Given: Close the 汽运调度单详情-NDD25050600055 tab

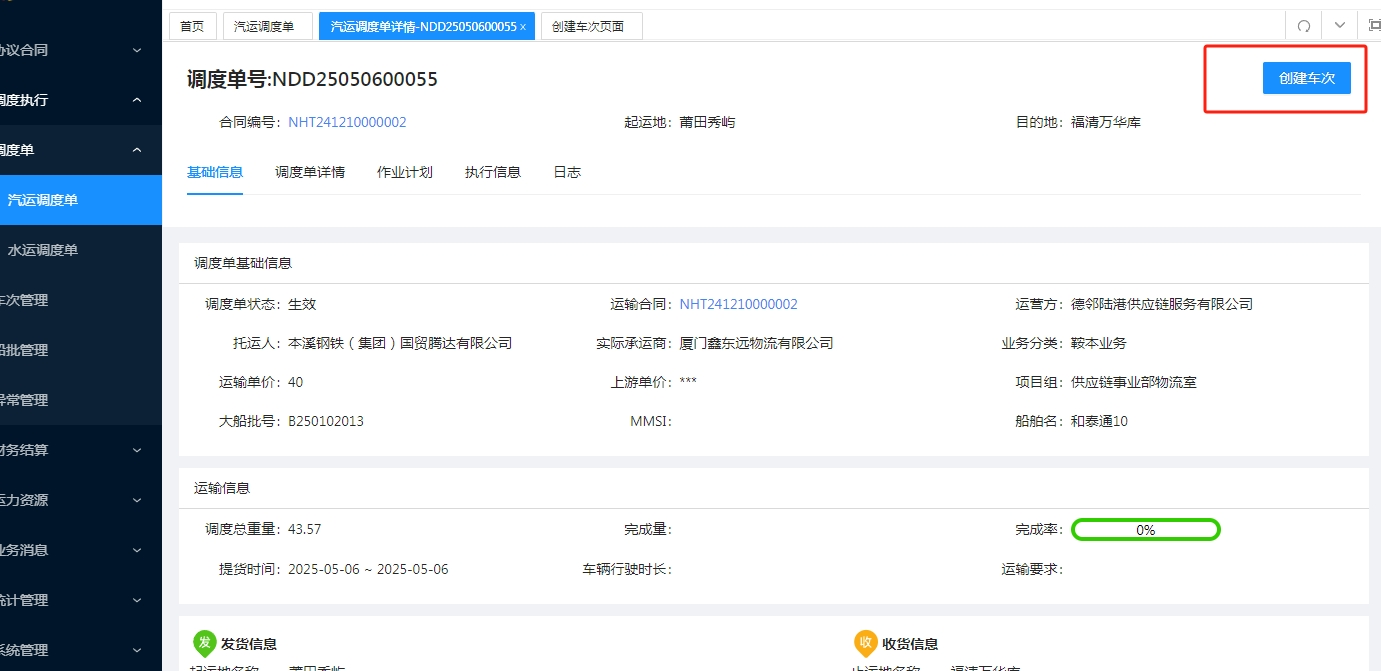Looking at the screenshot, I should (523, 27).
